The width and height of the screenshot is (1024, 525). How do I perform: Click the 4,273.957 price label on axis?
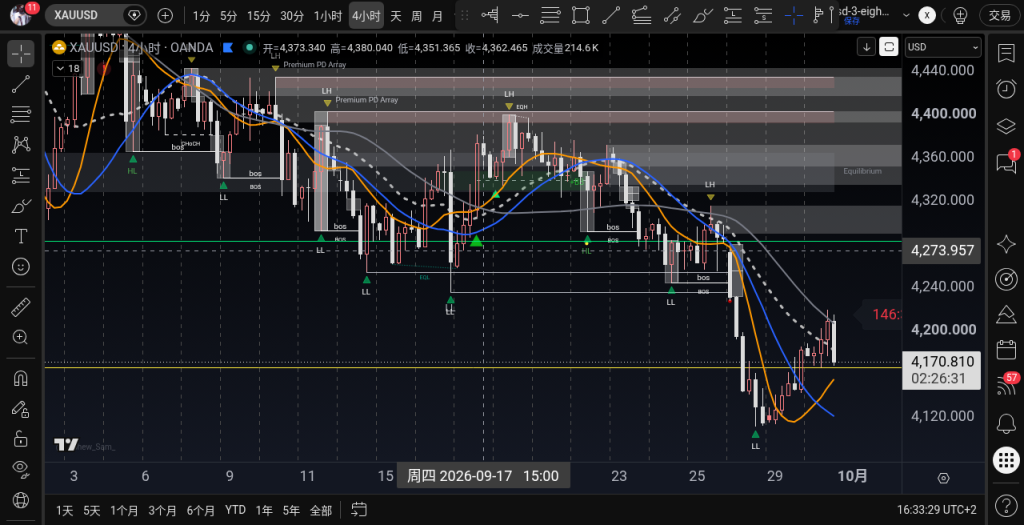[941, 250]
